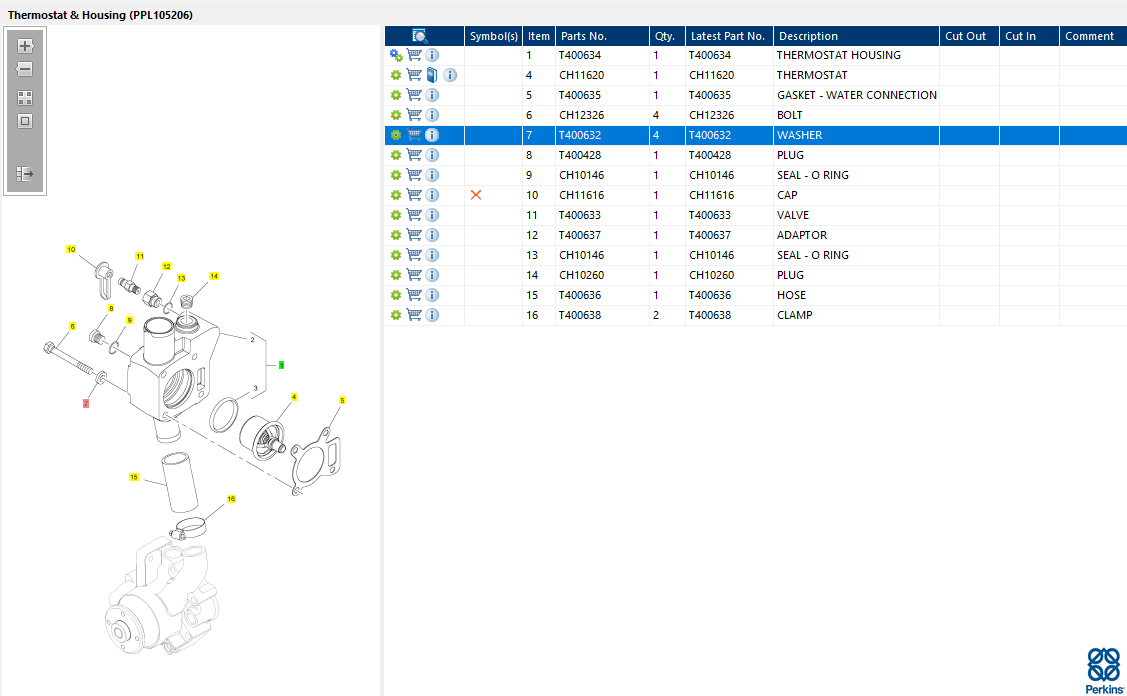Select the GASKET - WATER CONNECTION description
Image resolution: width=1127 pixels, height=696 pixels.
(x=856, y=95)
